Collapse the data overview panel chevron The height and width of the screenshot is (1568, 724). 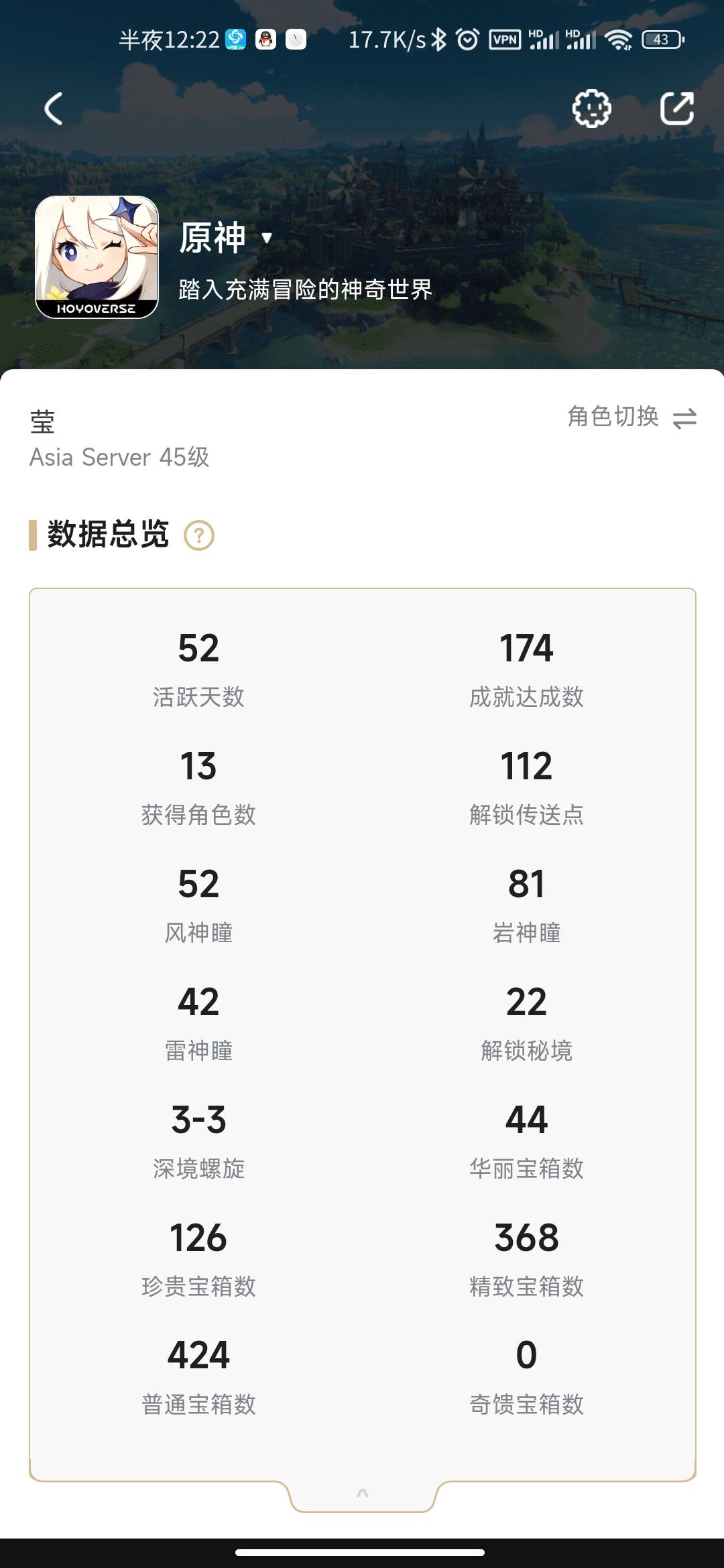363,1493
